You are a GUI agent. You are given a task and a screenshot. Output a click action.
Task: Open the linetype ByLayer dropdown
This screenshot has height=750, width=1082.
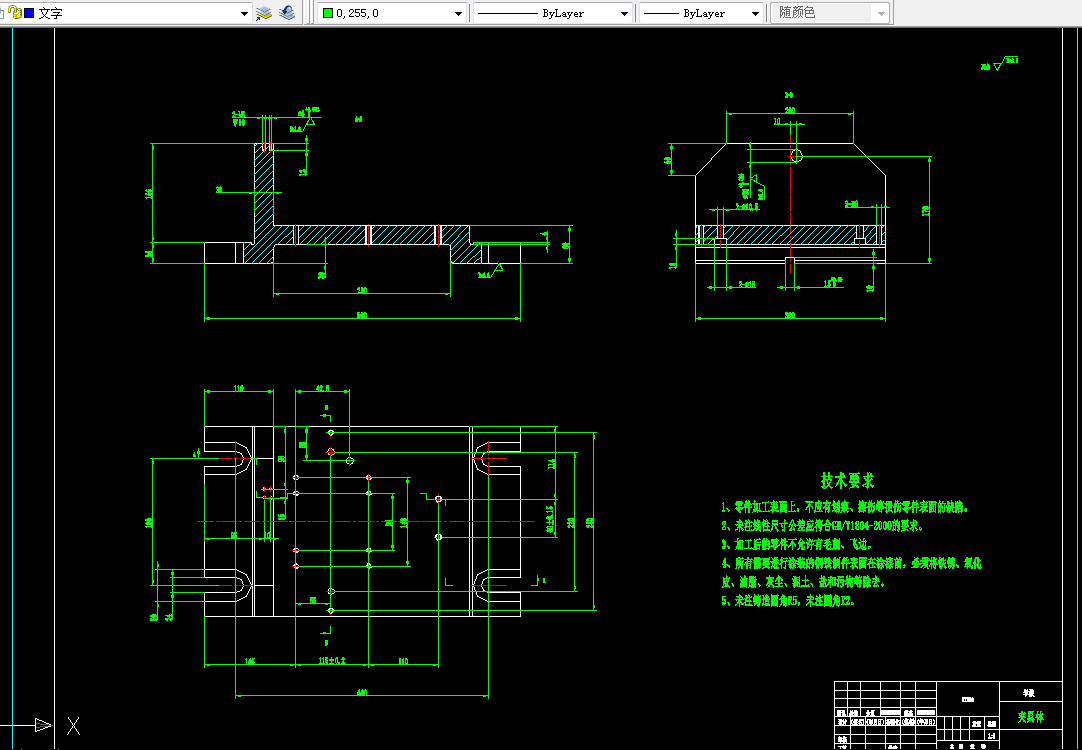[624, 13]
